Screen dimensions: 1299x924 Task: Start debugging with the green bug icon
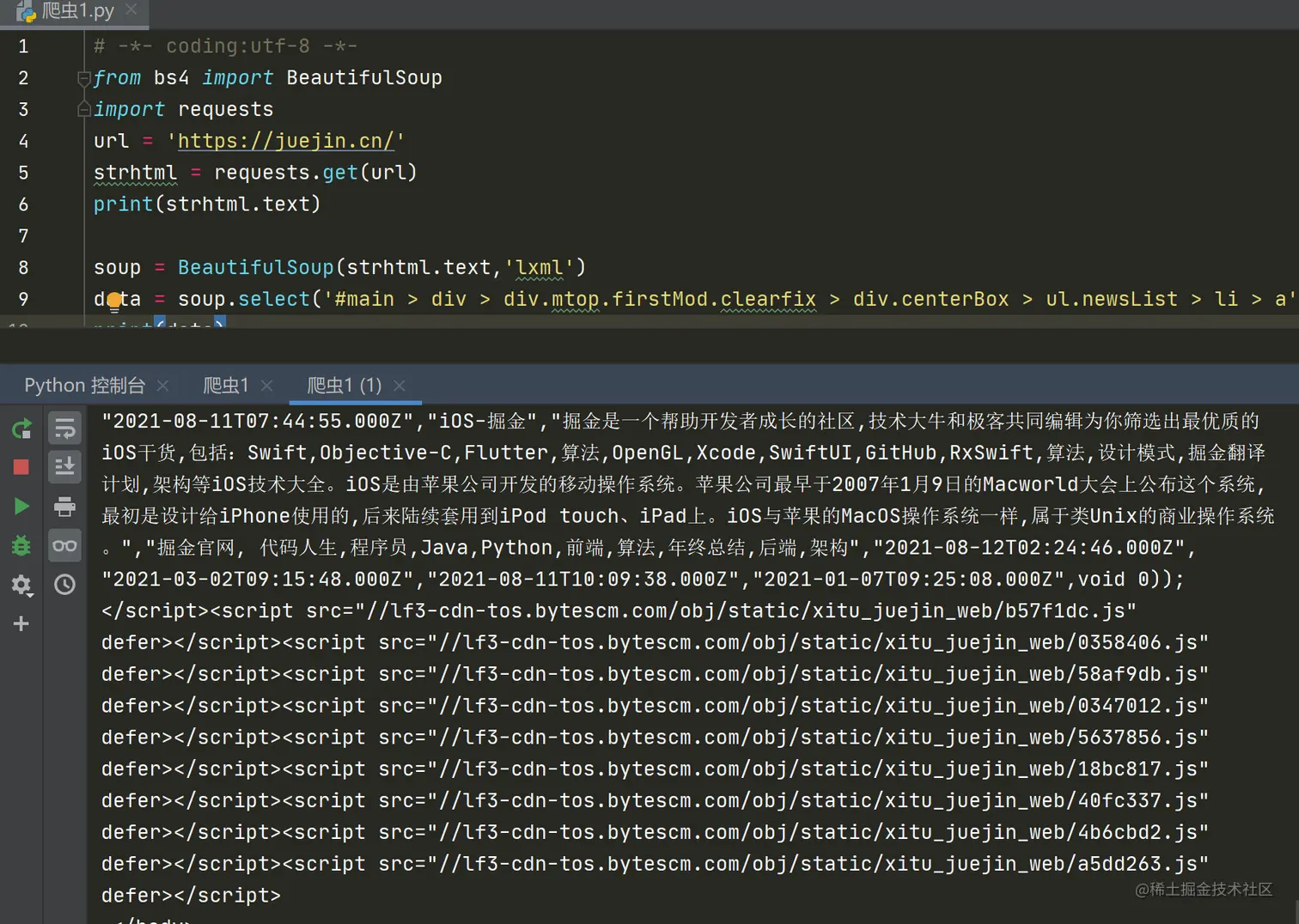coord(21,545)
